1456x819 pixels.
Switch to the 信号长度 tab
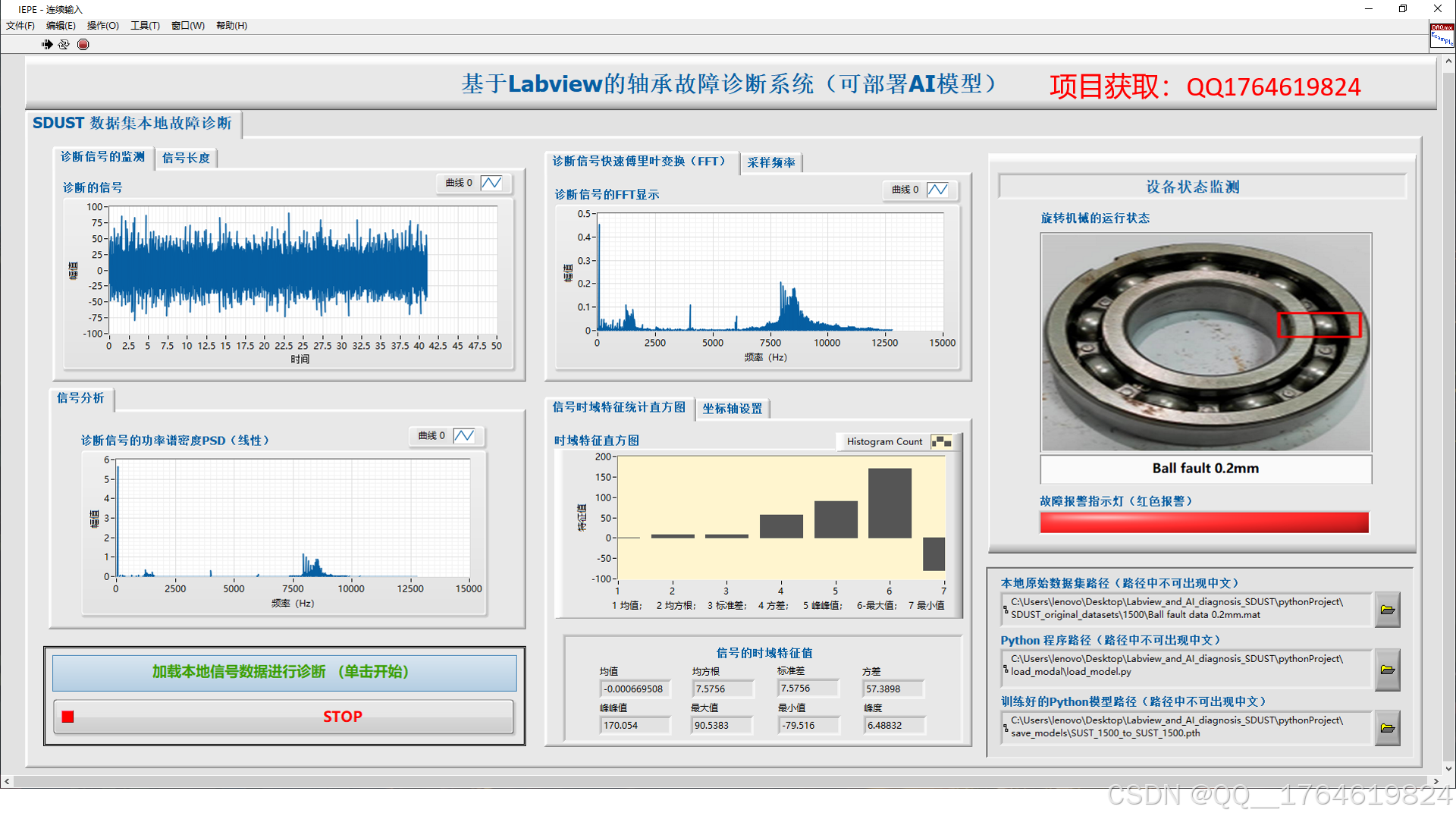(186, 158)
